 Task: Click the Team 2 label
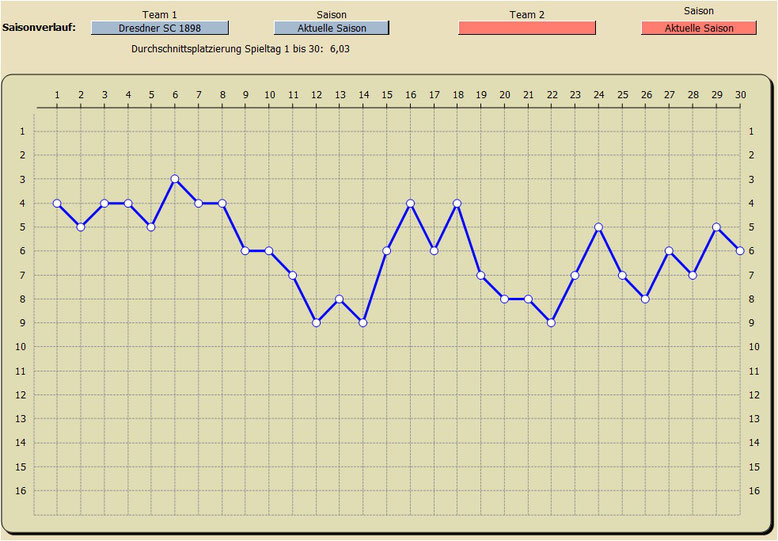tap(527, 14)
